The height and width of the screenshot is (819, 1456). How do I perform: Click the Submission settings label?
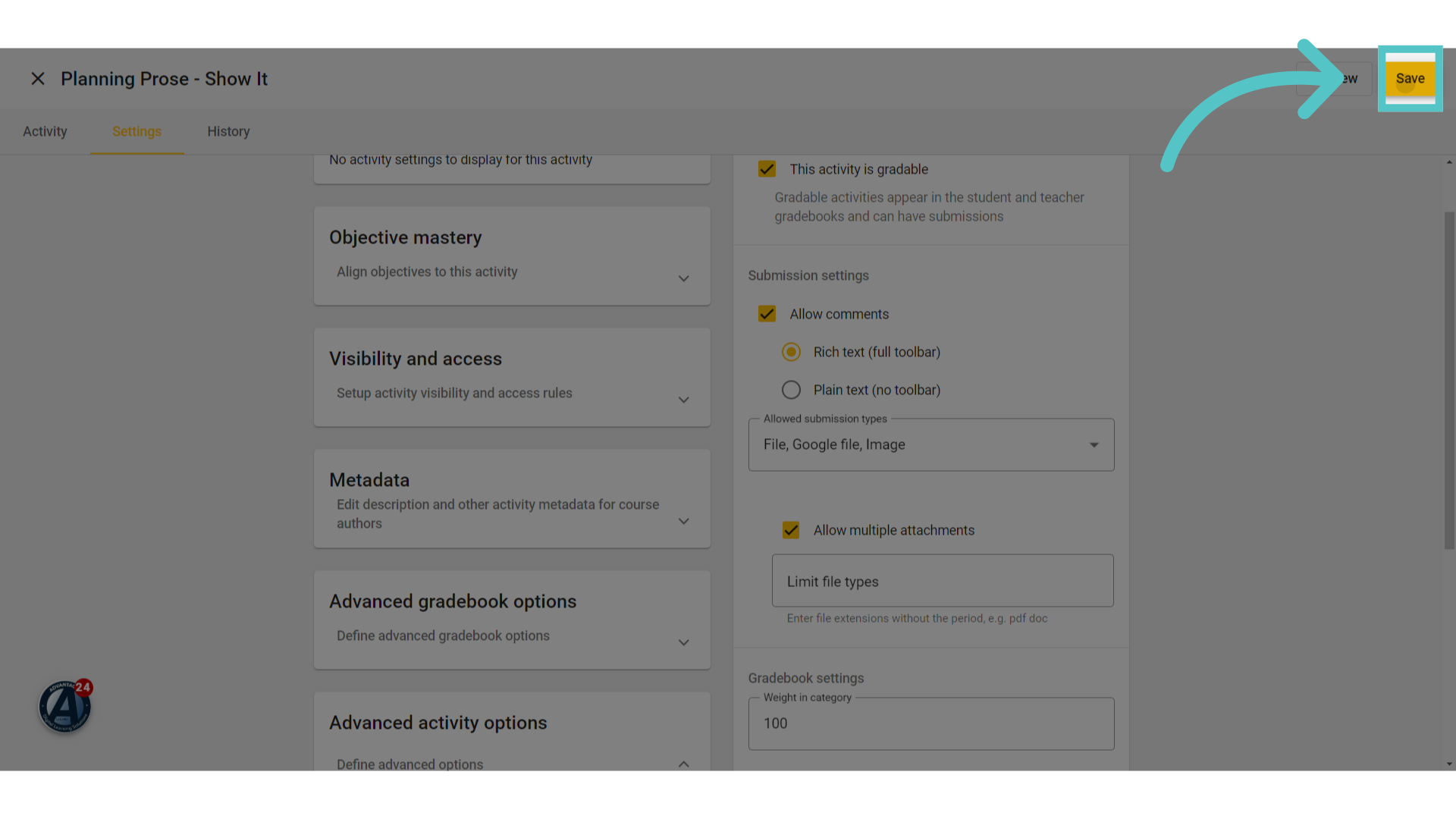(808, 275)
